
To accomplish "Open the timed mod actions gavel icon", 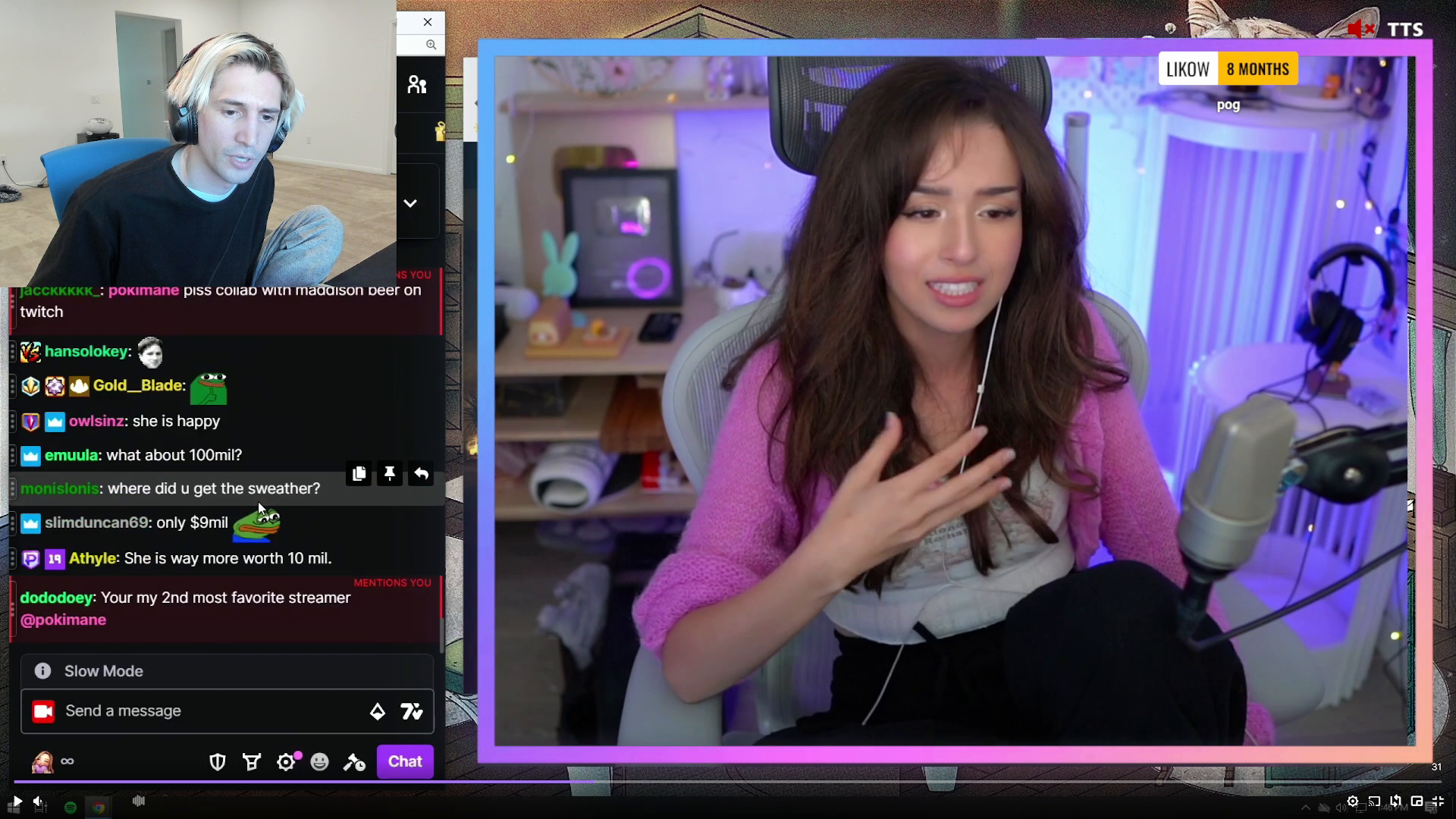I will pos(354,762).
